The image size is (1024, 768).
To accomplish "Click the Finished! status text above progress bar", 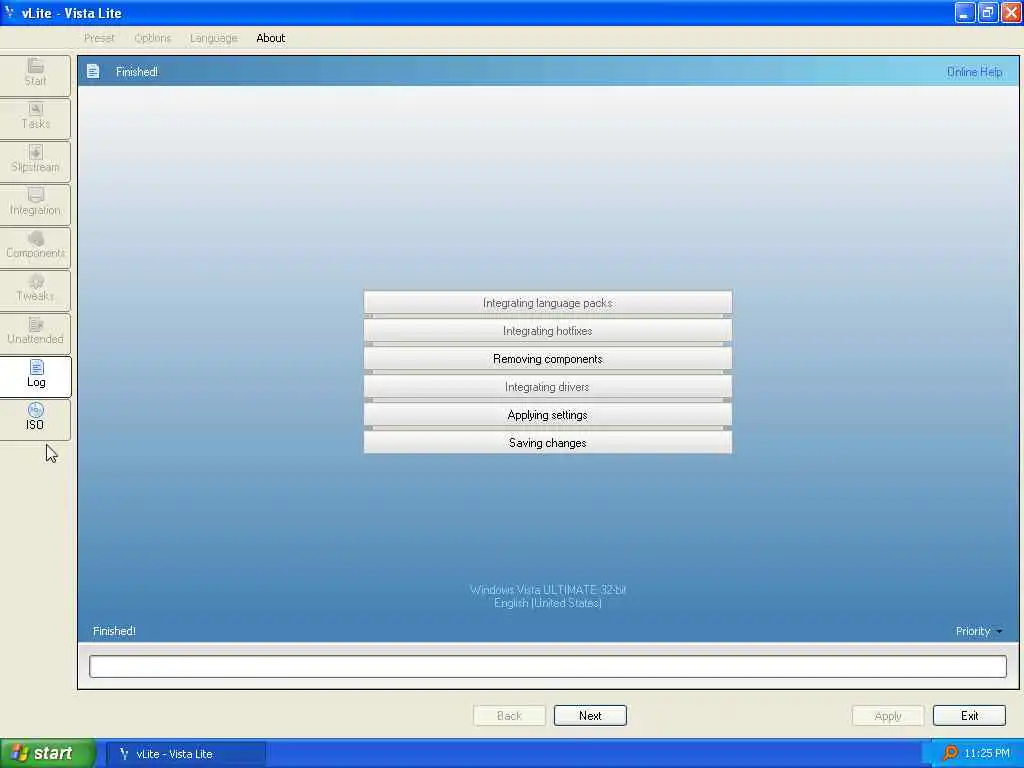I will click(x=114, y=631).
